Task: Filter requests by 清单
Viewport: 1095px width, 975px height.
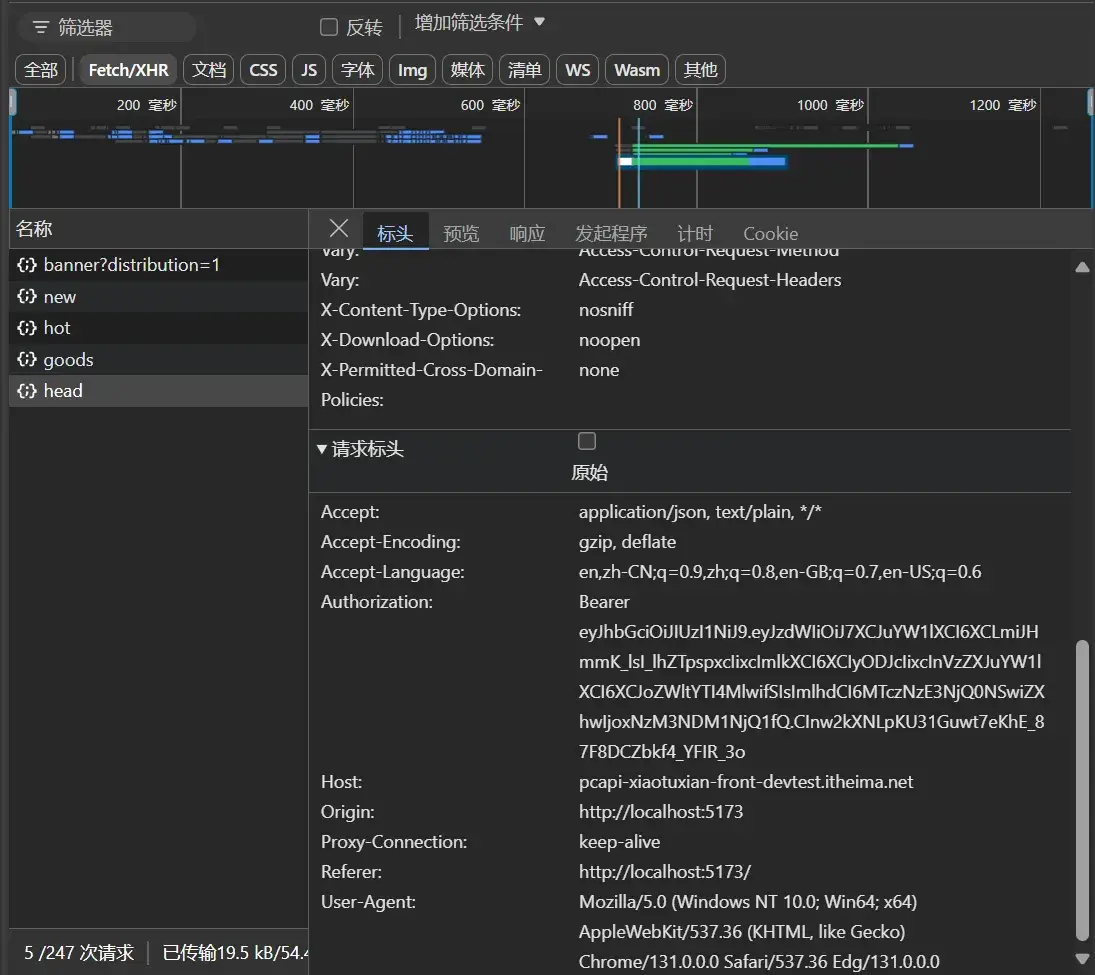Action: (x=524, y=70)
